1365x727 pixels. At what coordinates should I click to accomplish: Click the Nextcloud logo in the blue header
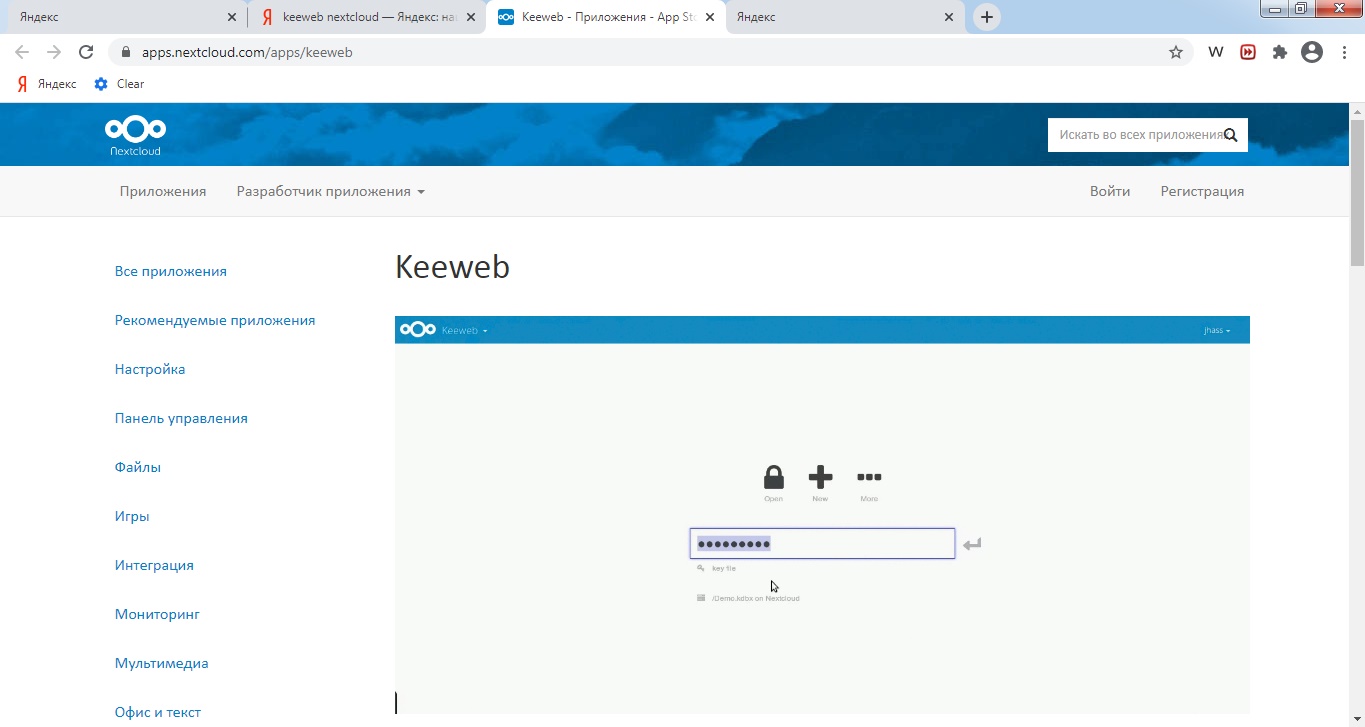click(134, 134)
